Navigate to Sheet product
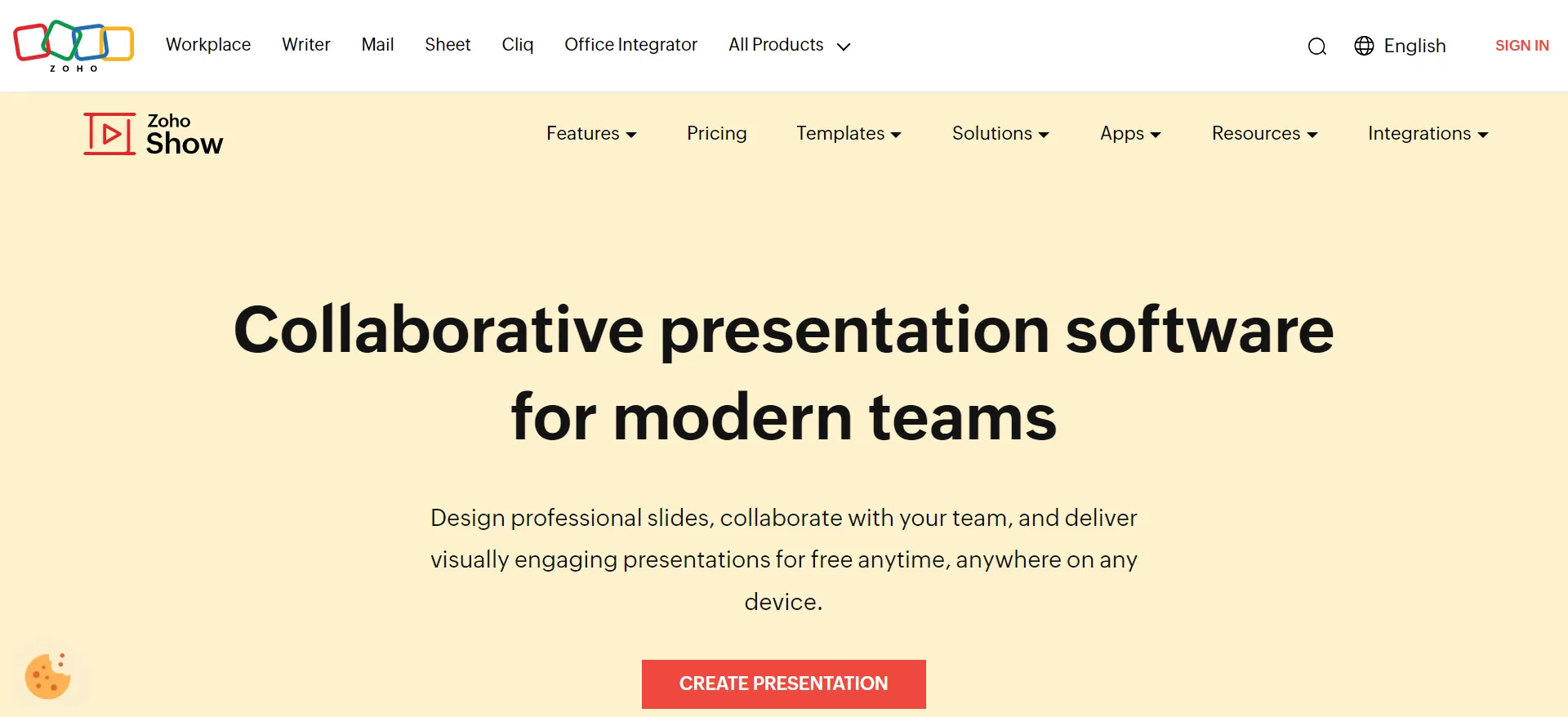Viewport: 1568px width, 717px height. pyautogui.click(x=448, y=45)
